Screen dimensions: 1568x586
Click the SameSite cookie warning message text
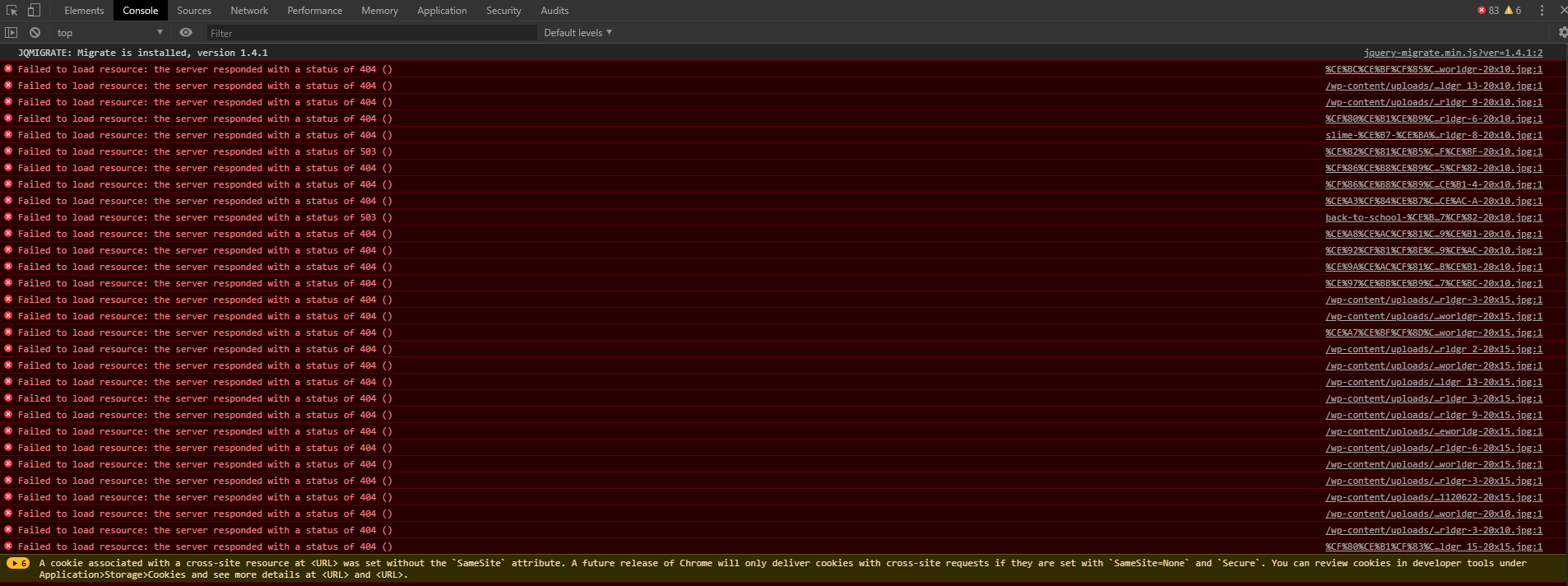[782, 569]
